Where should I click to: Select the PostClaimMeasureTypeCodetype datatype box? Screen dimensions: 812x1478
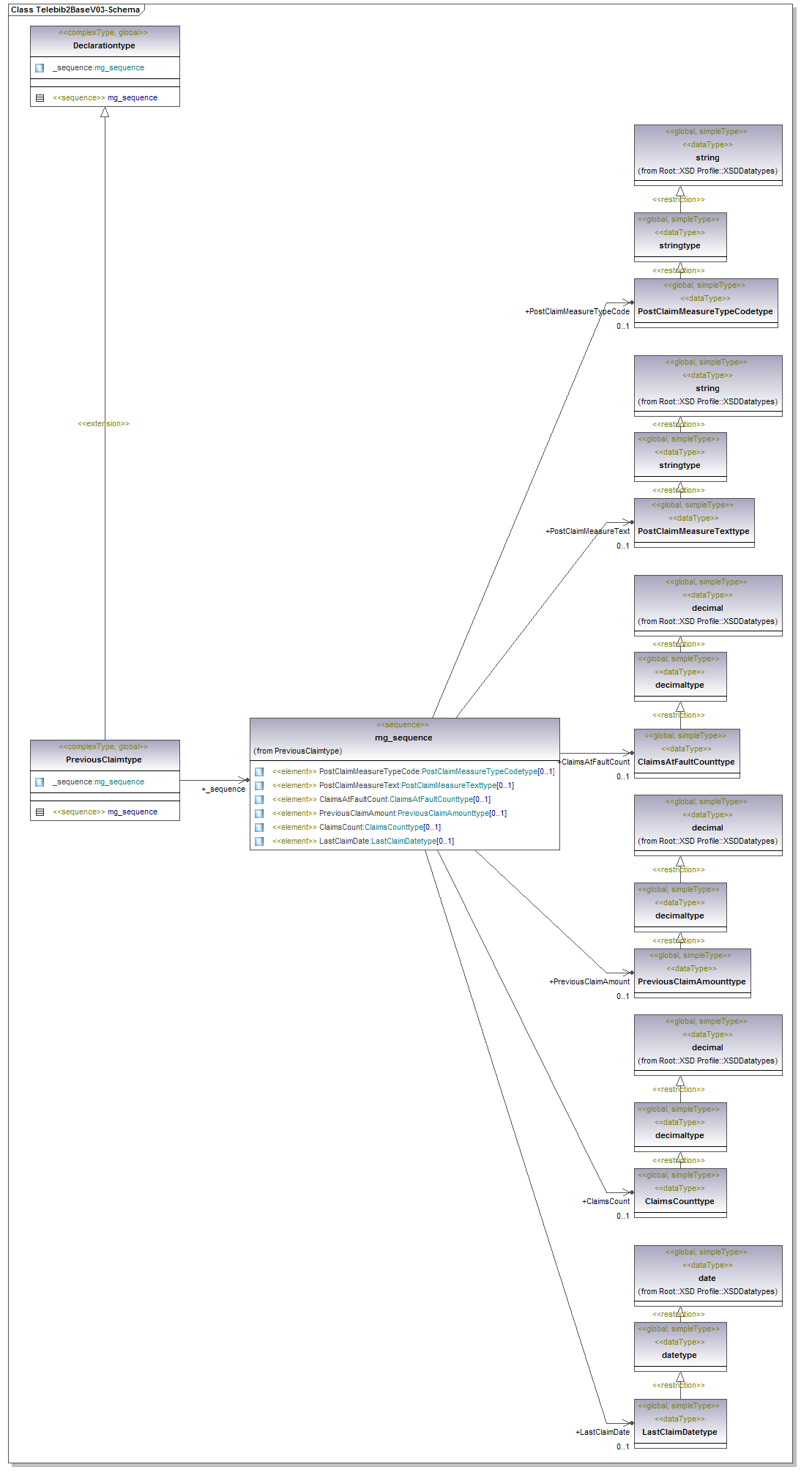pyautogui.click(x=705, y=311)
